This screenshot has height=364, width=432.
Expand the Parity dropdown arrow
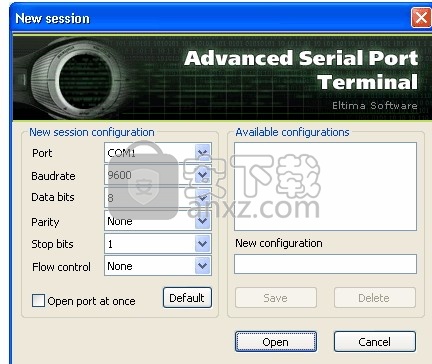(x=203, y=221)
